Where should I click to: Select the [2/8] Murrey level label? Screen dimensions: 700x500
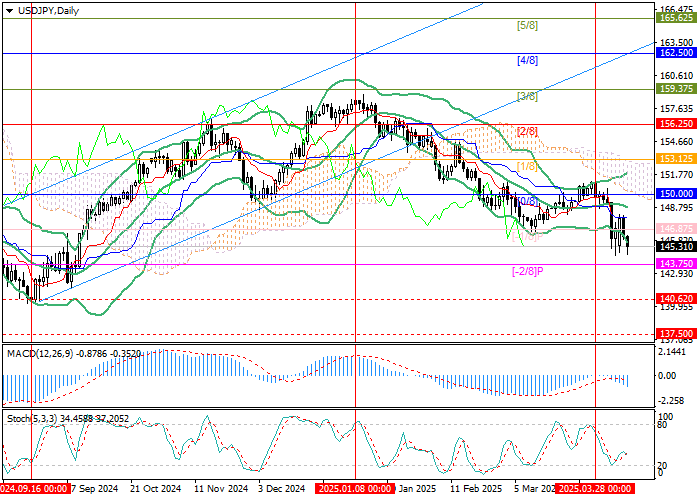tap(527, 132)
